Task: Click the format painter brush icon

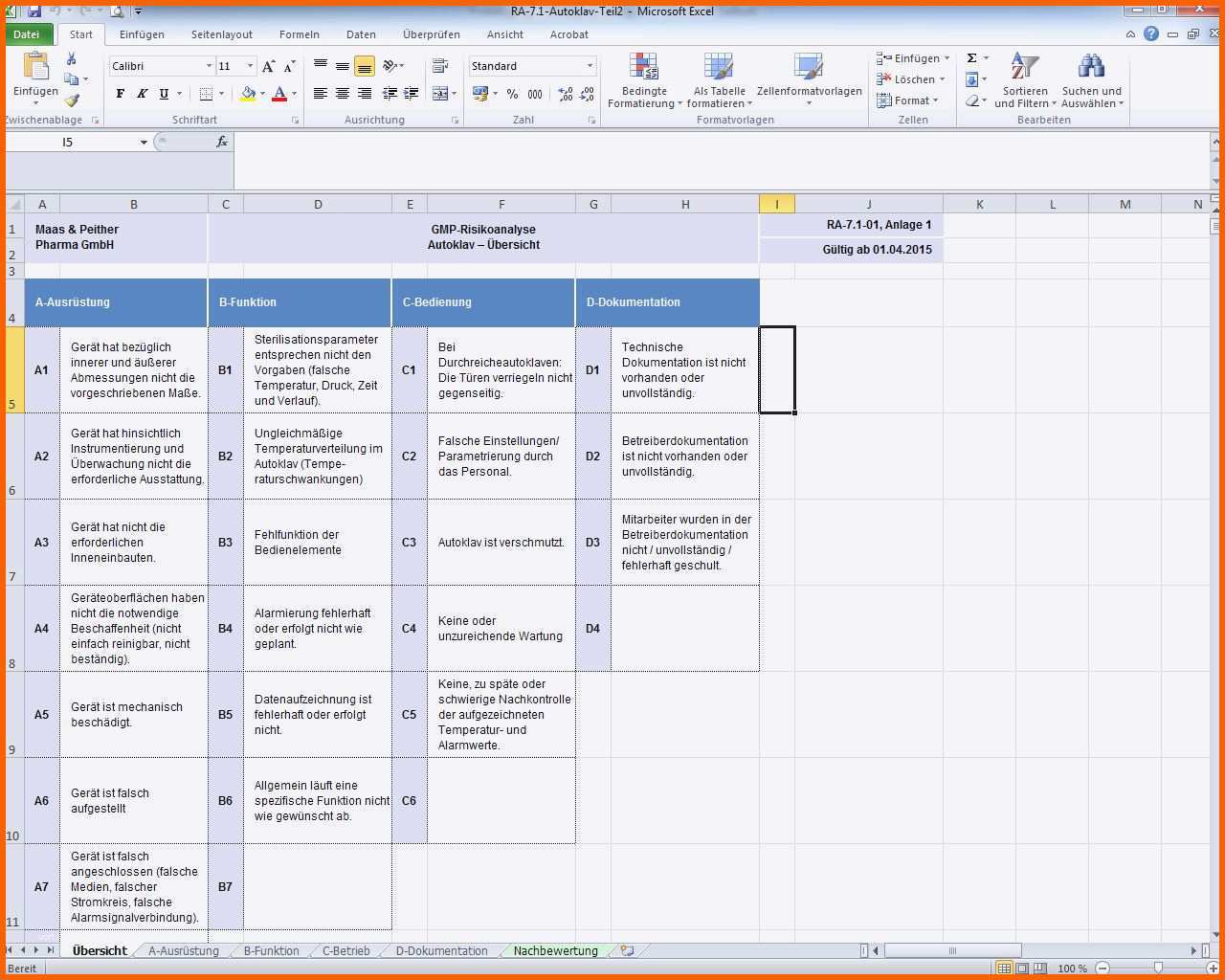Action: coord(72,100)
